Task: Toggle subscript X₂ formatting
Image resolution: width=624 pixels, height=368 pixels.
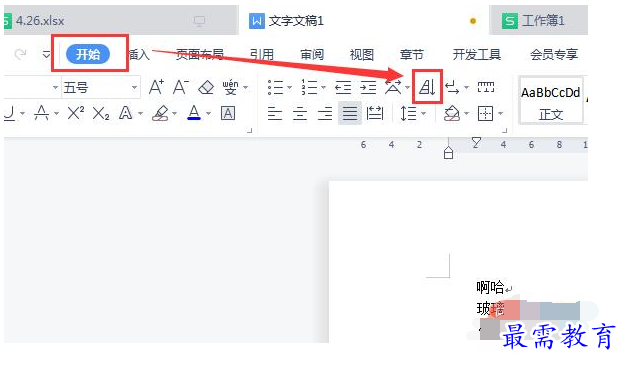Action: pyautogui.click(x=101, y=114)
